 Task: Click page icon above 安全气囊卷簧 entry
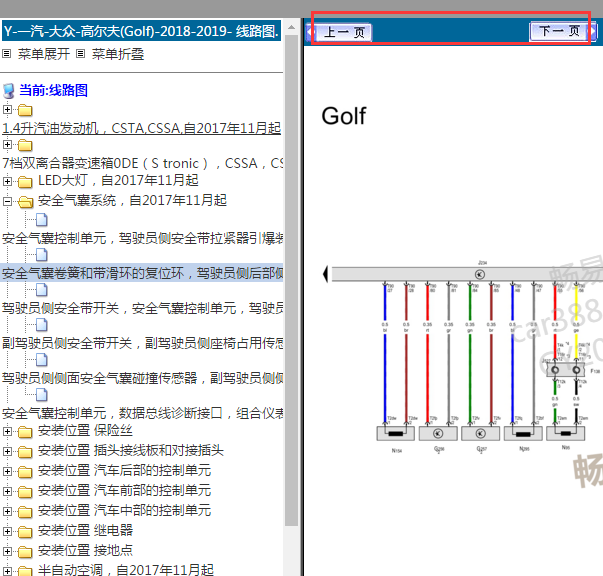point(42,255)
